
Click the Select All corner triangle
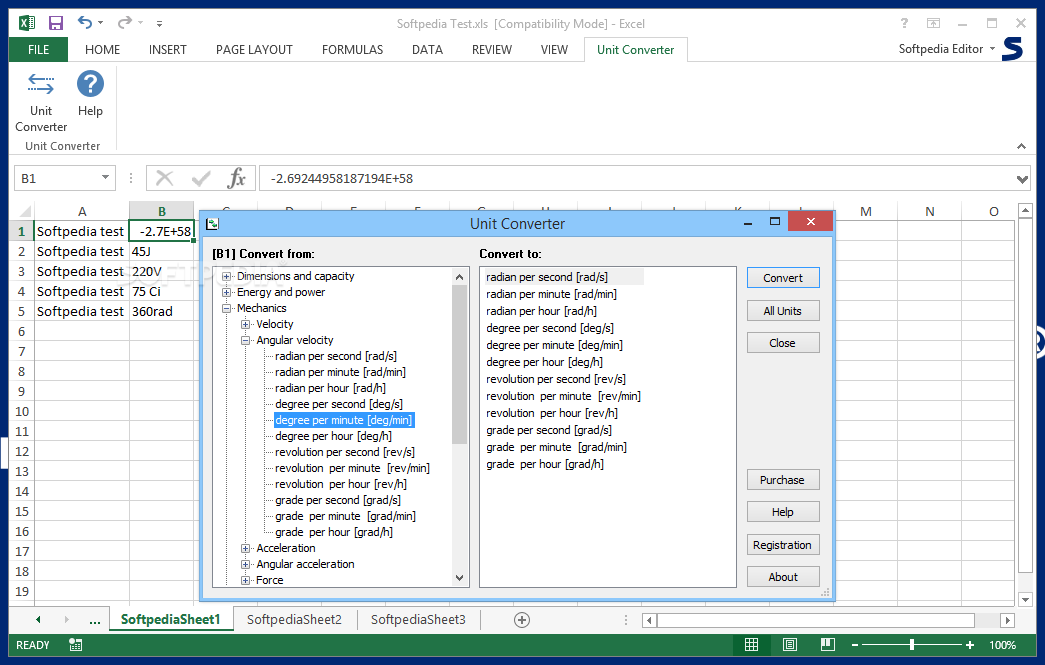(x=25, y=211)
